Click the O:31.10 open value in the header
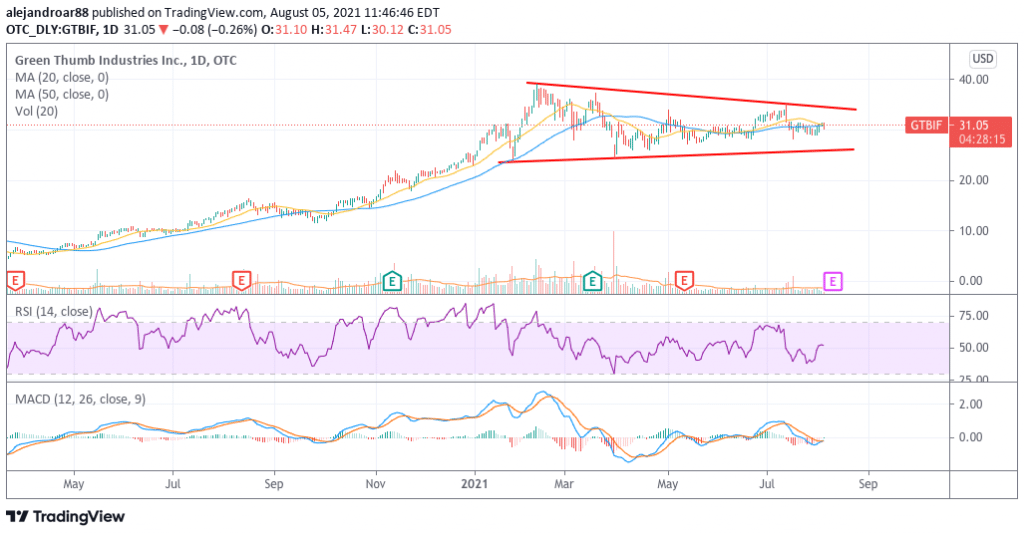The image size is (1024, 535). tap(283, 29)
